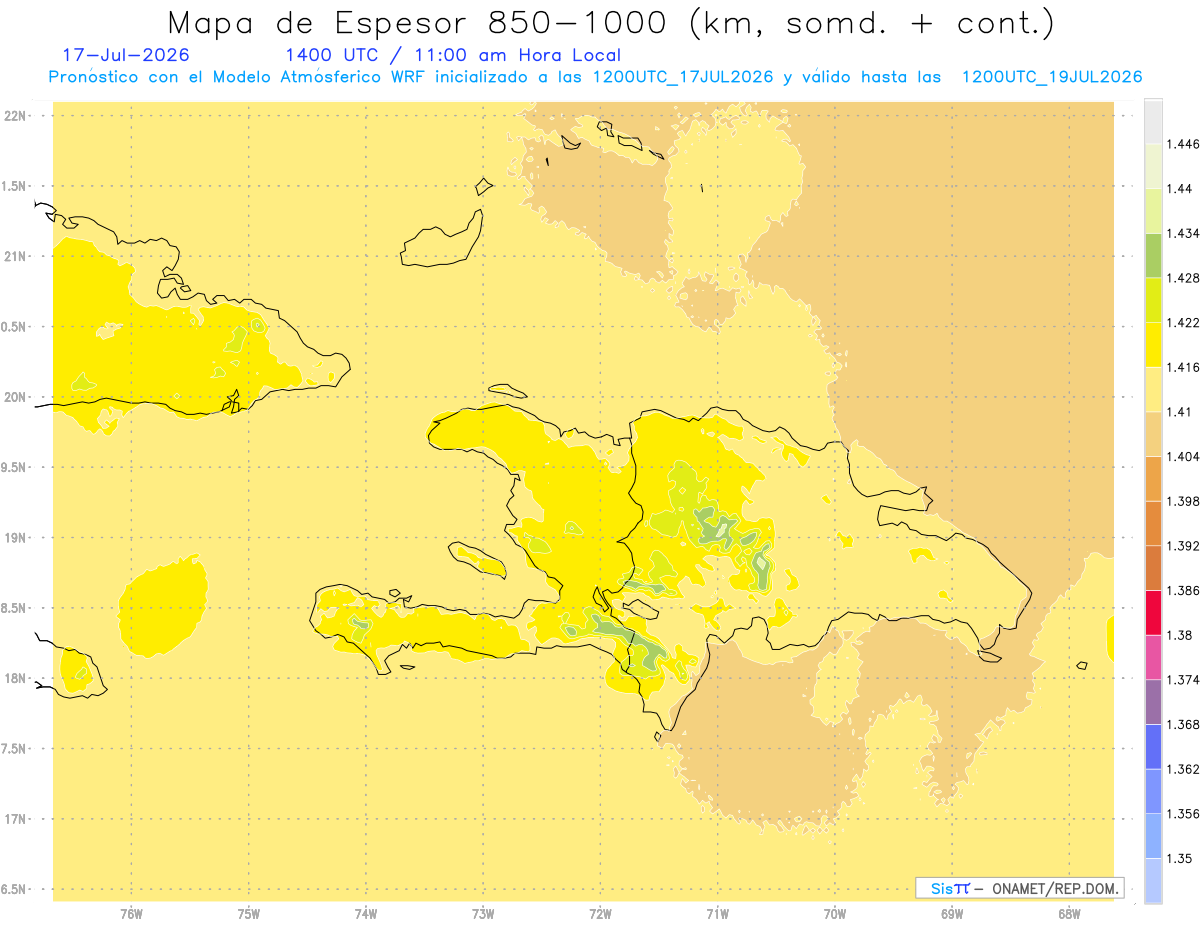Viewport: 1200px width, 927px height.
Task: Select the dark orange 1.386–1.392 legend swatch
Action: coord(1153,568)
